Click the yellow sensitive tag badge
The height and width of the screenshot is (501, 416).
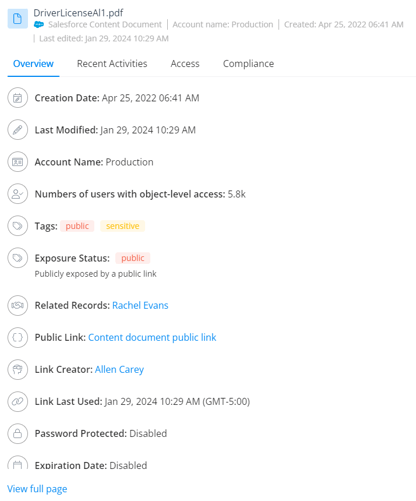point(123,226)
